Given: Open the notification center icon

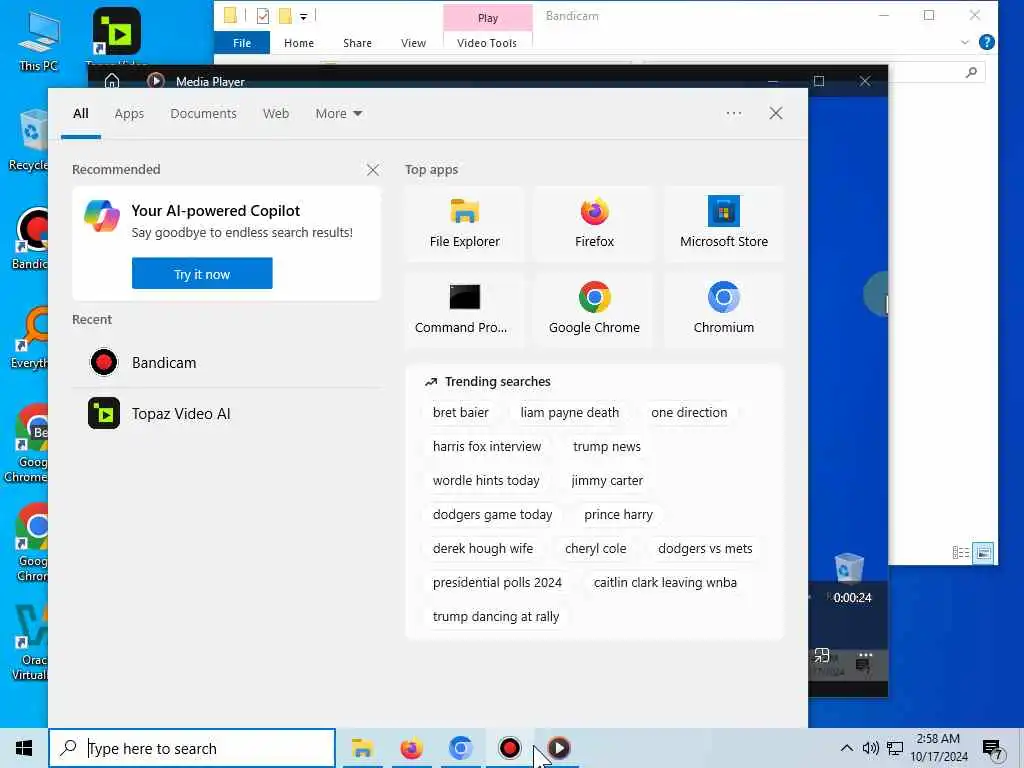Looking at the screenshot, I should tap(993, 750).
